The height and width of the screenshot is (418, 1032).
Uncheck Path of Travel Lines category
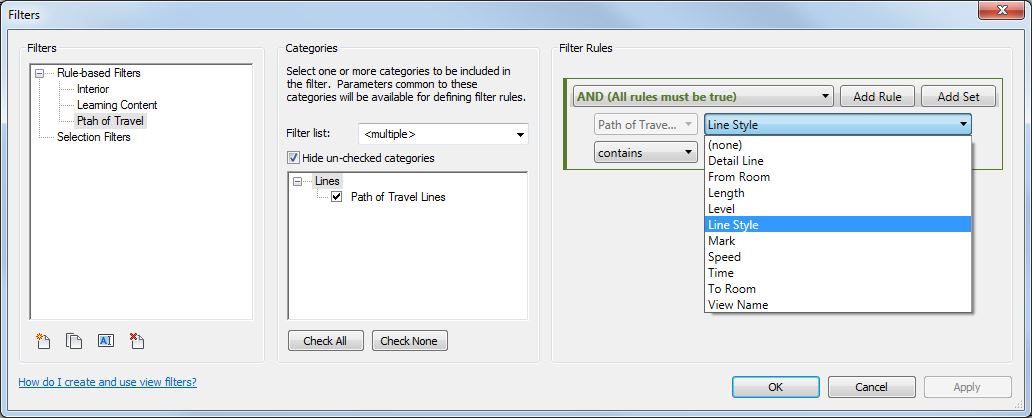[x=336, y=197]
